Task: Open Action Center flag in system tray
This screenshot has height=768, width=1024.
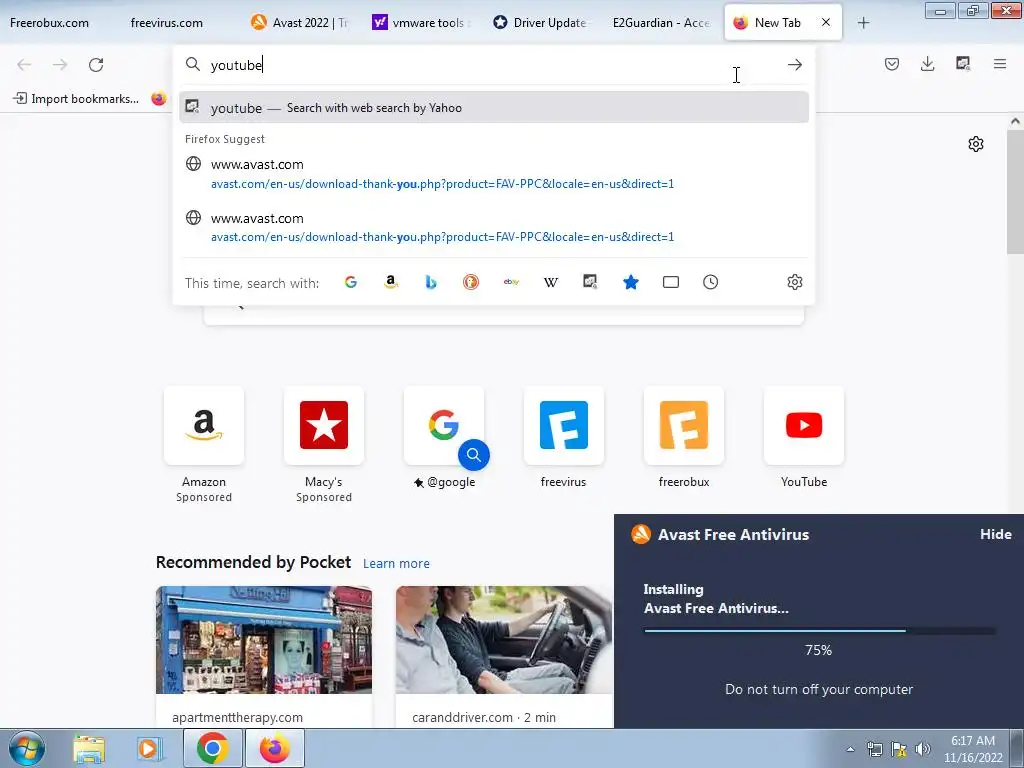Action: [x=899, y=749]
